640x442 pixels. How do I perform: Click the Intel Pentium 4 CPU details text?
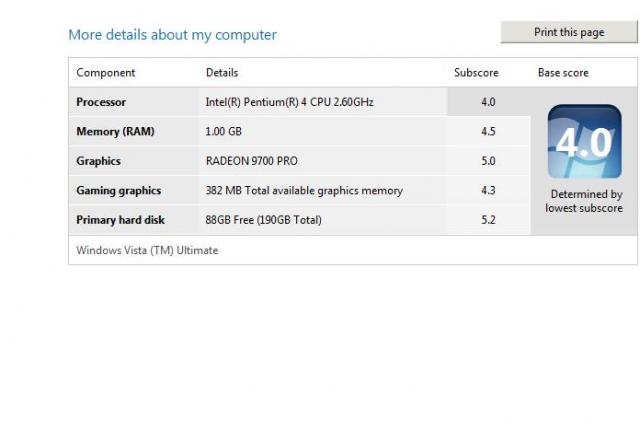289,102
